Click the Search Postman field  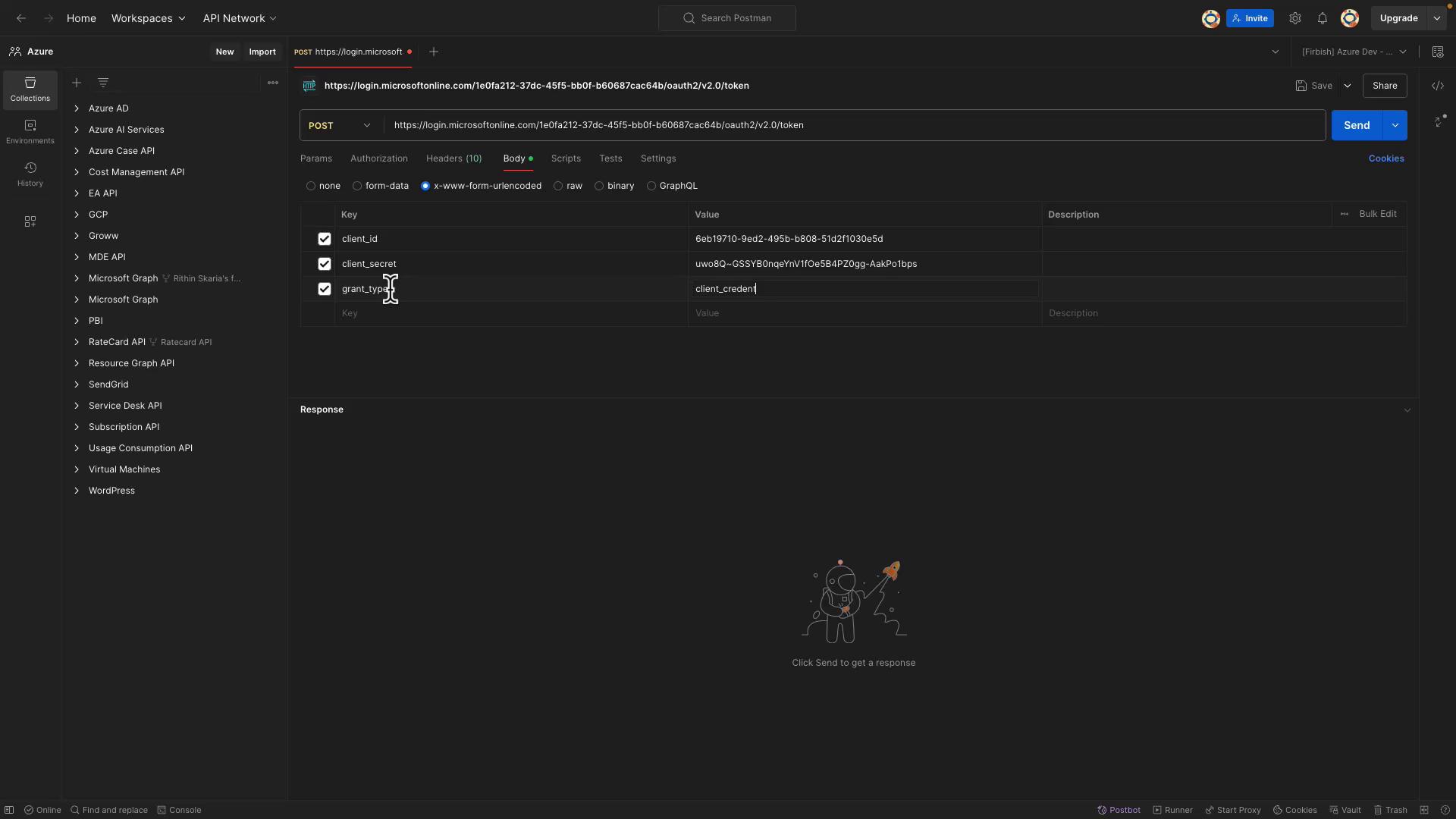727,18
